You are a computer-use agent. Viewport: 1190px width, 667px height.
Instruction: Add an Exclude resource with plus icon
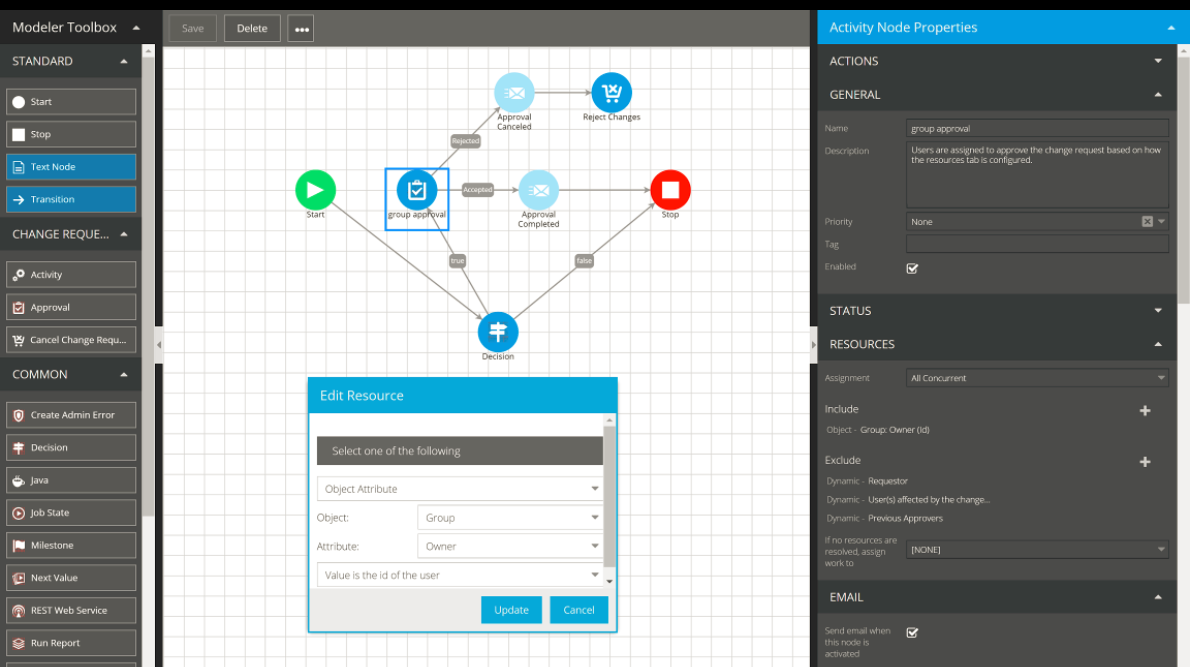[x=1145, y=461]
